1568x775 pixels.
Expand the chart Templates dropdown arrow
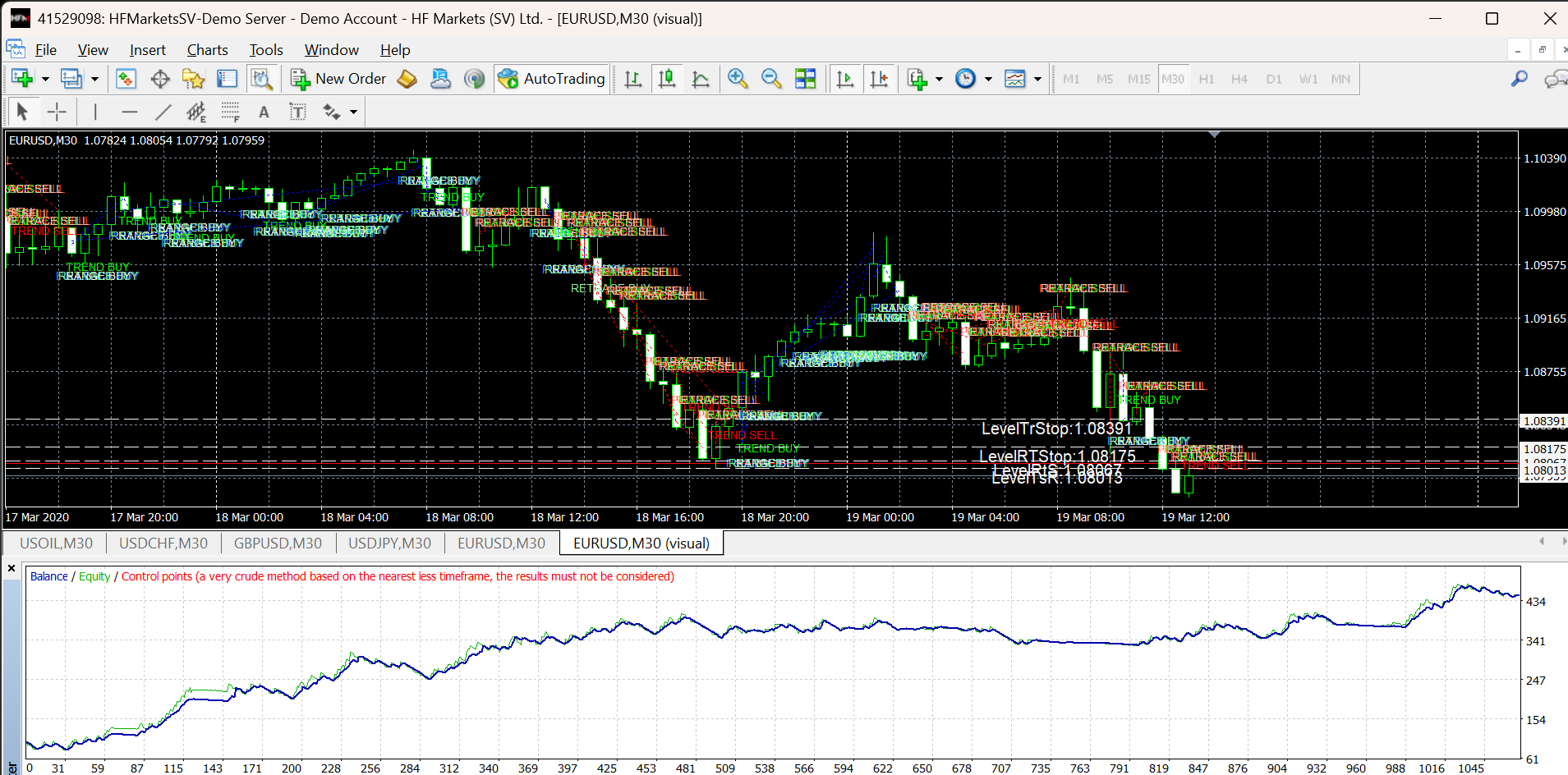(1037, 80)
